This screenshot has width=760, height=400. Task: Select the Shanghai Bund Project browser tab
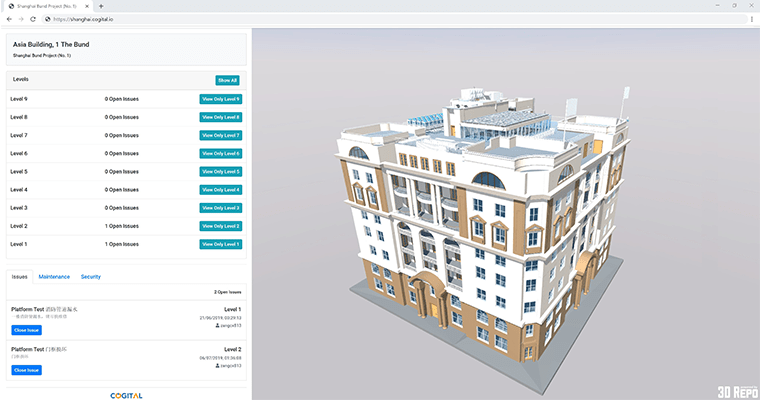pyautogui.click(x=47, y=6)
